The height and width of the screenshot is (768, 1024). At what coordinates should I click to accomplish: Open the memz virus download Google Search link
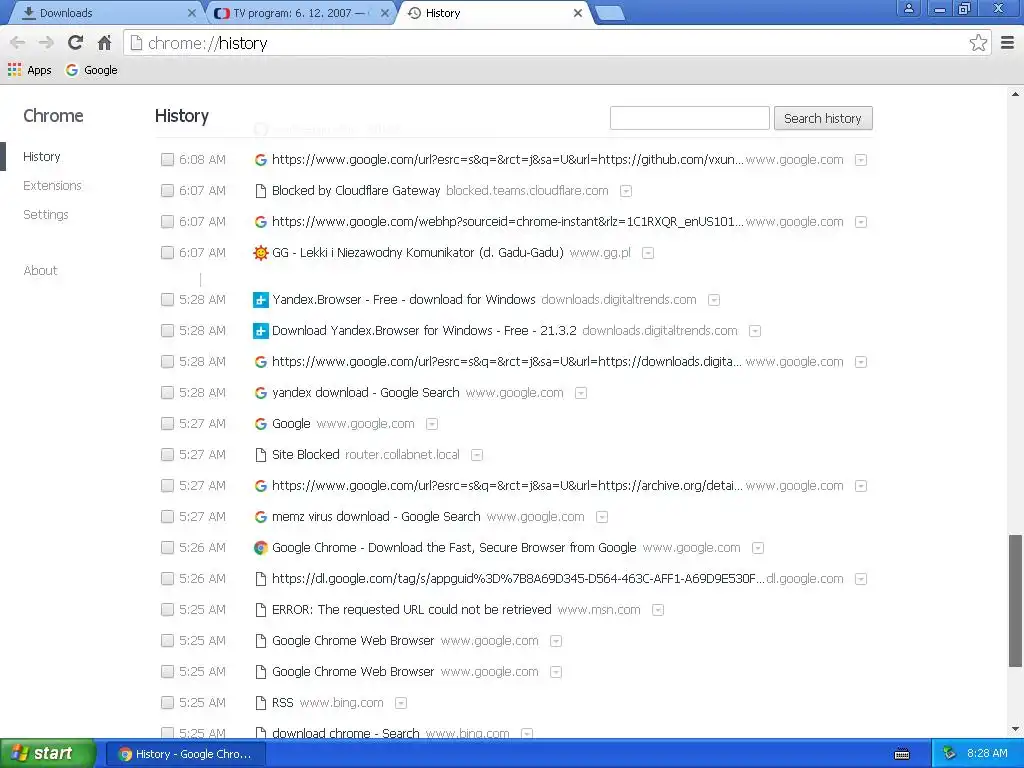click(x=376, y=517)
